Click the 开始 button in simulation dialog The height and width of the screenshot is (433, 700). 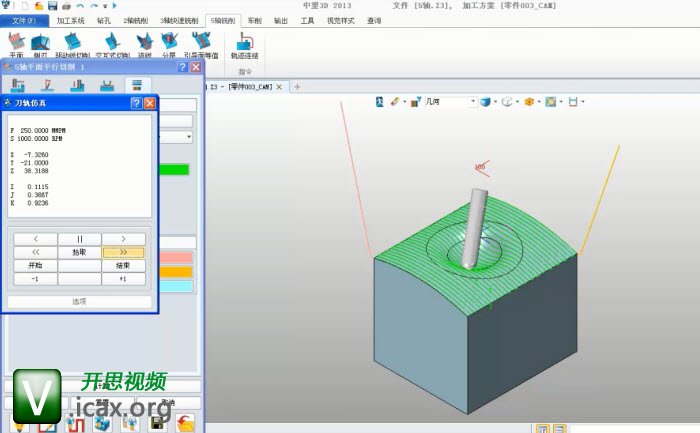pos(36,266)
